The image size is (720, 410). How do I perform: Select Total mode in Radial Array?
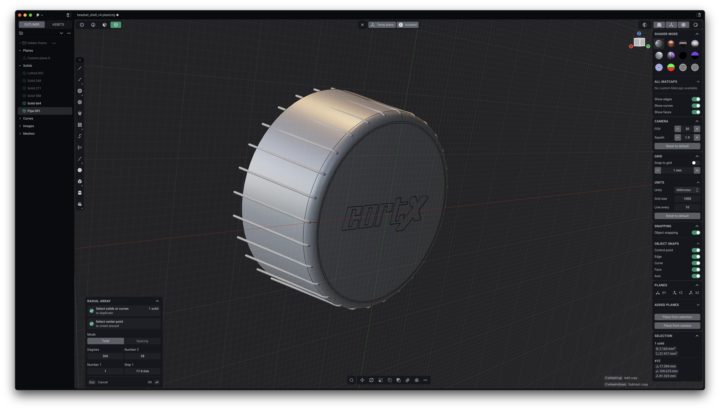[x=106, y=341]
